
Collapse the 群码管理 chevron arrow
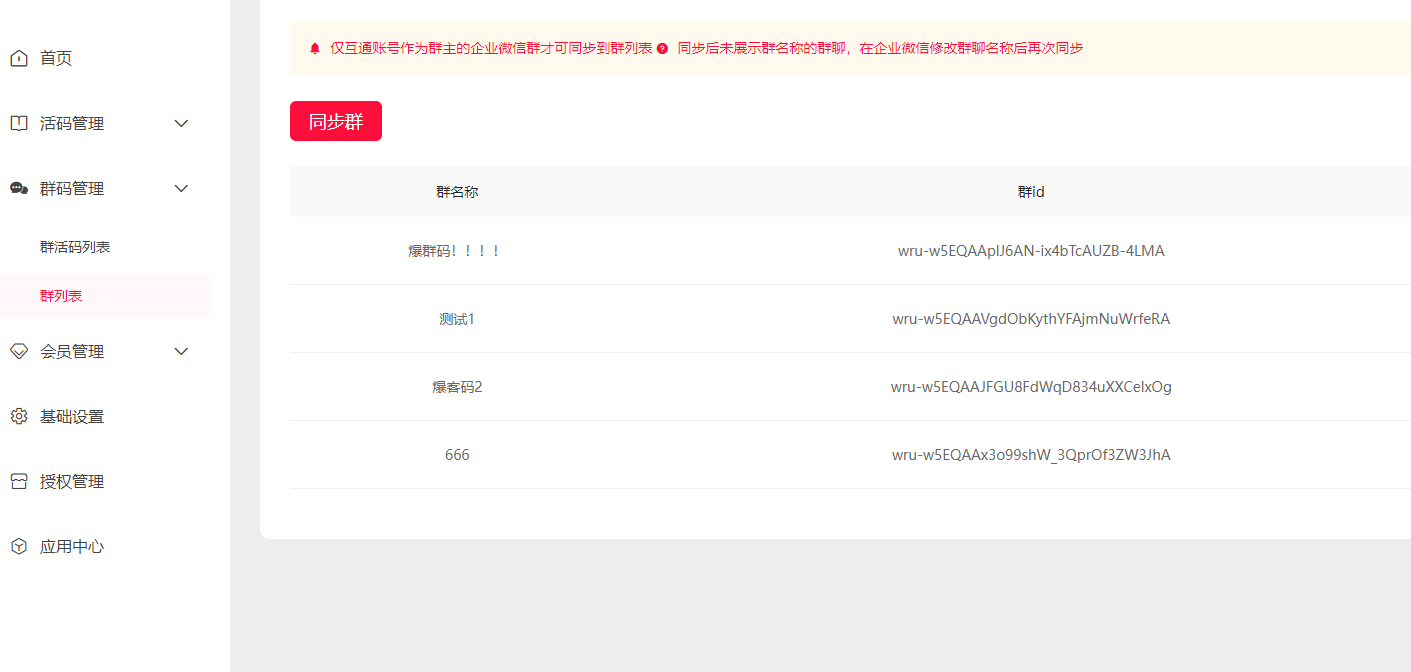pos(181,189)
